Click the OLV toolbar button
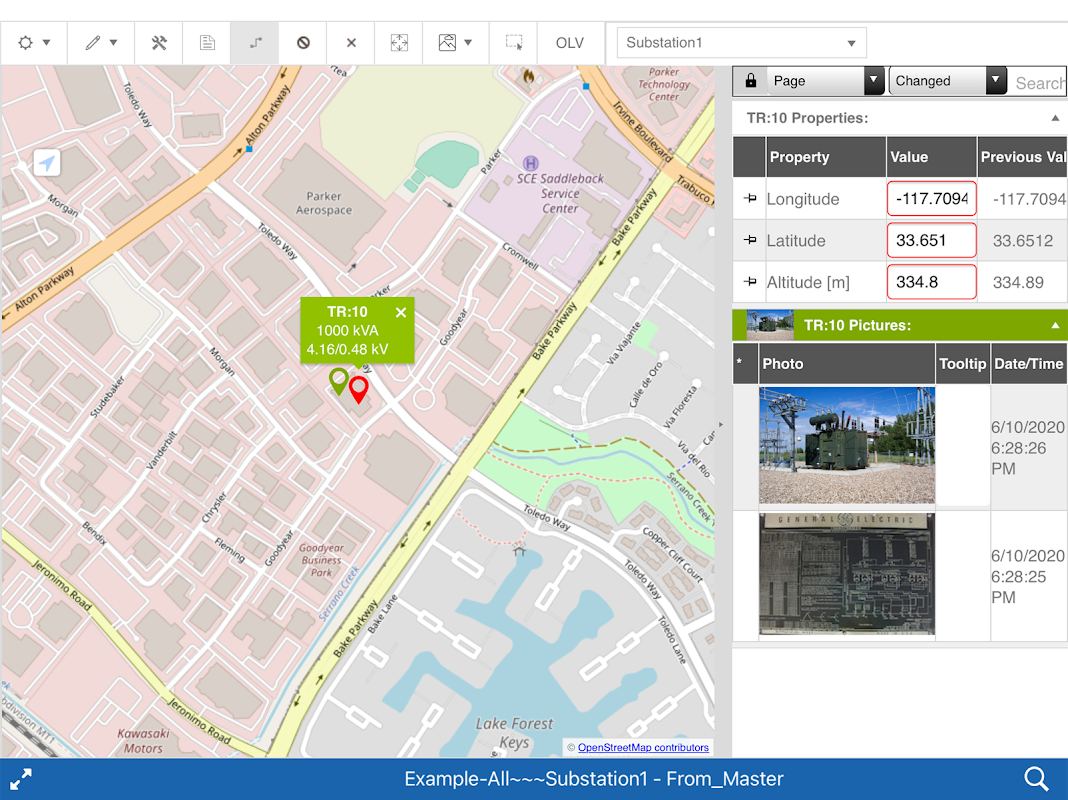The height and width of the screenshot is (800, 1068). 570,43
